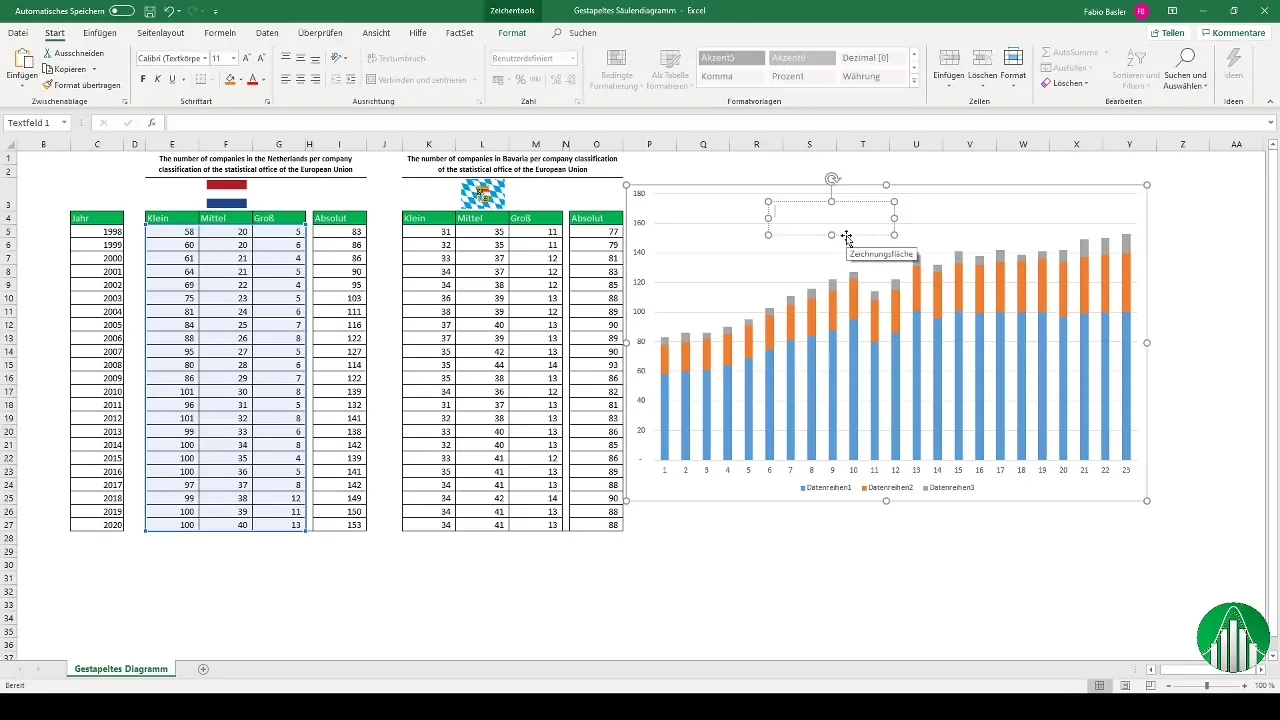Screen dimensions: 1280x720
Task: Center text horizontally
Action: coord(300,79)
